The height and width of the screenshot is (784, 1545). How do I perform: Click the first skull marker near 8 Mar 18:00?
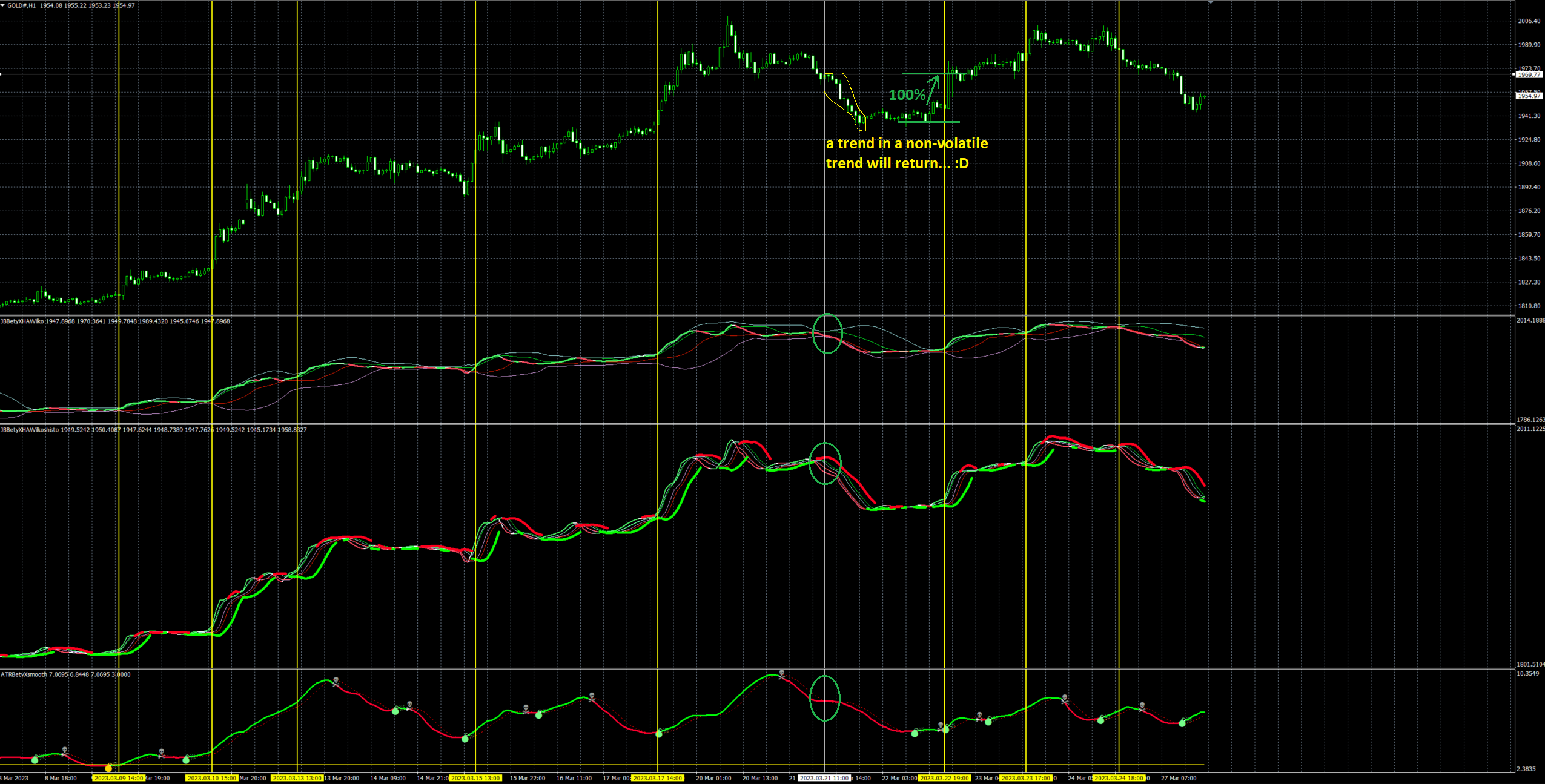click(65, 751)
